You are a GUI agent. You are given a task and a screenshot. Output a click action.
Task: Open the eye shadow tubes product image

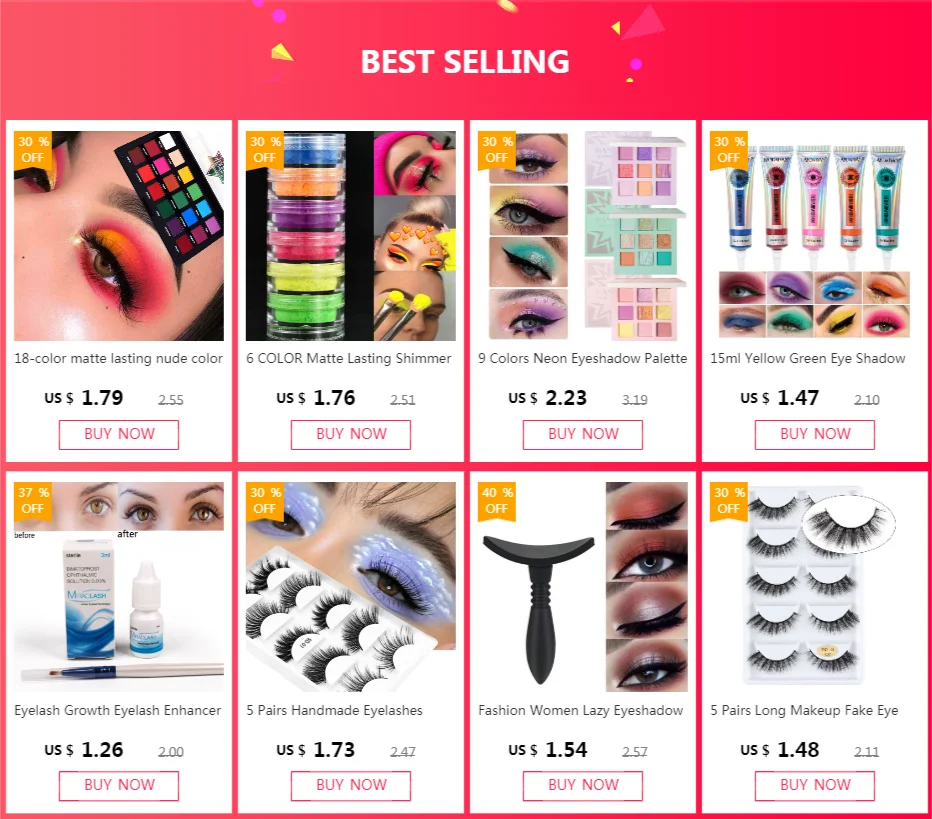tap(814, 236)
